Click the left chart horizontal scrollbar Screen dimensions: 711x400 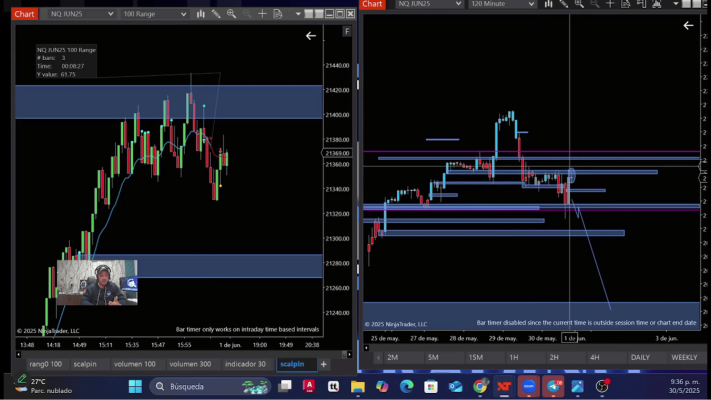click(x=184, y=354)
